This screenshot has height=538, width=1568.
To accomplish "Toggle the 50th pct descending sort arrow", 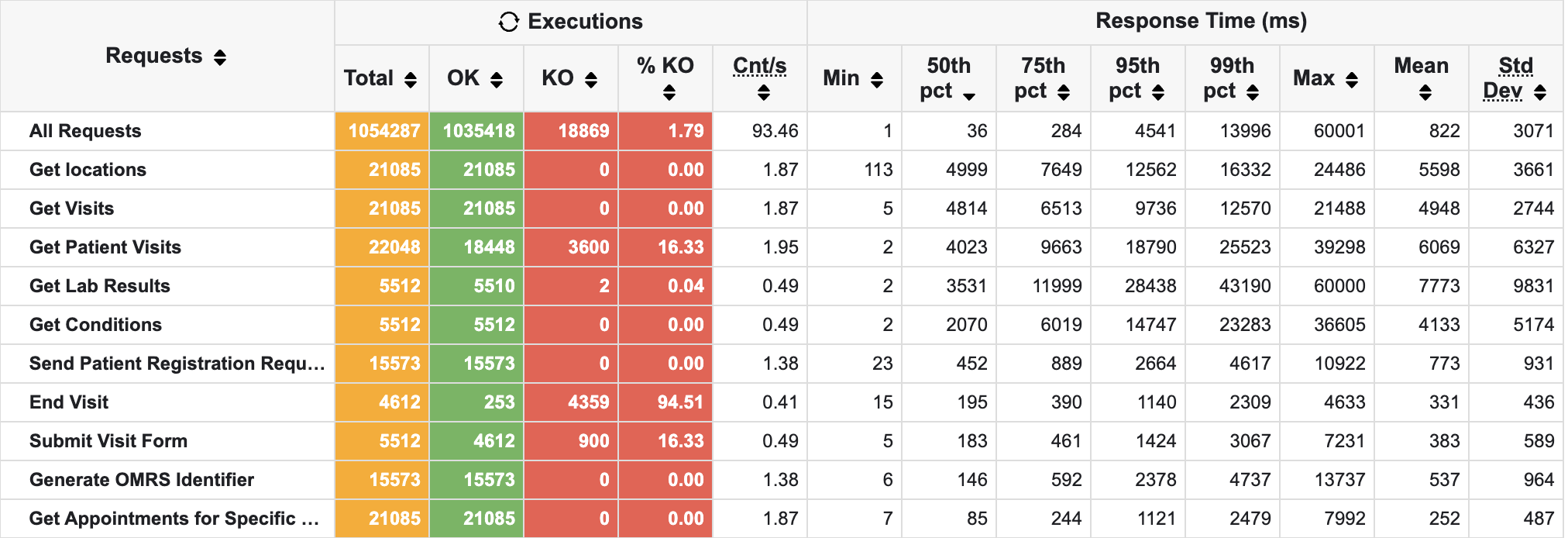I will [968, 95].
